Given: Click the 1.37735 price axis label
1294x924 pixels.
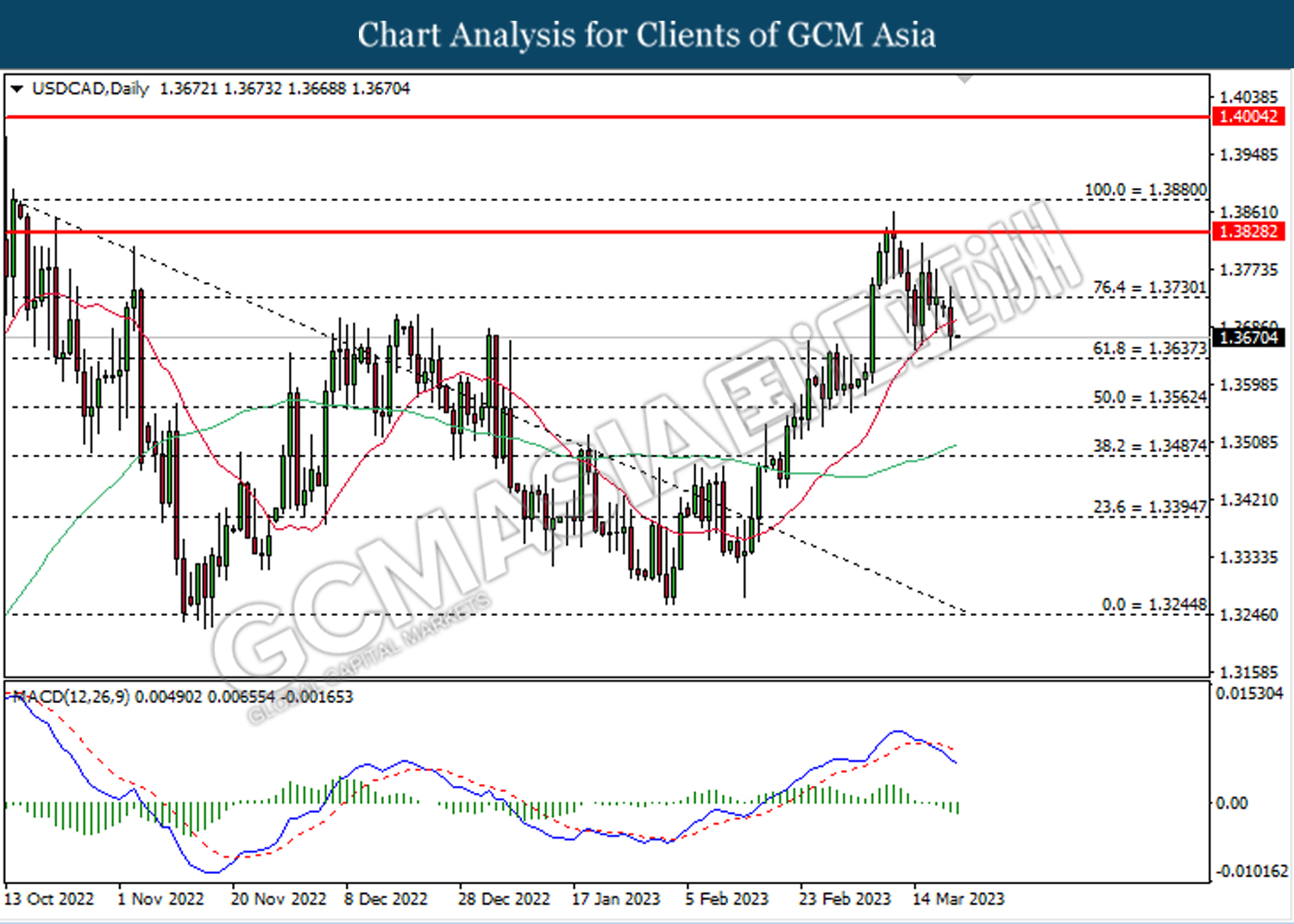Looking at the screenshot, I should tap(1248, 270).
